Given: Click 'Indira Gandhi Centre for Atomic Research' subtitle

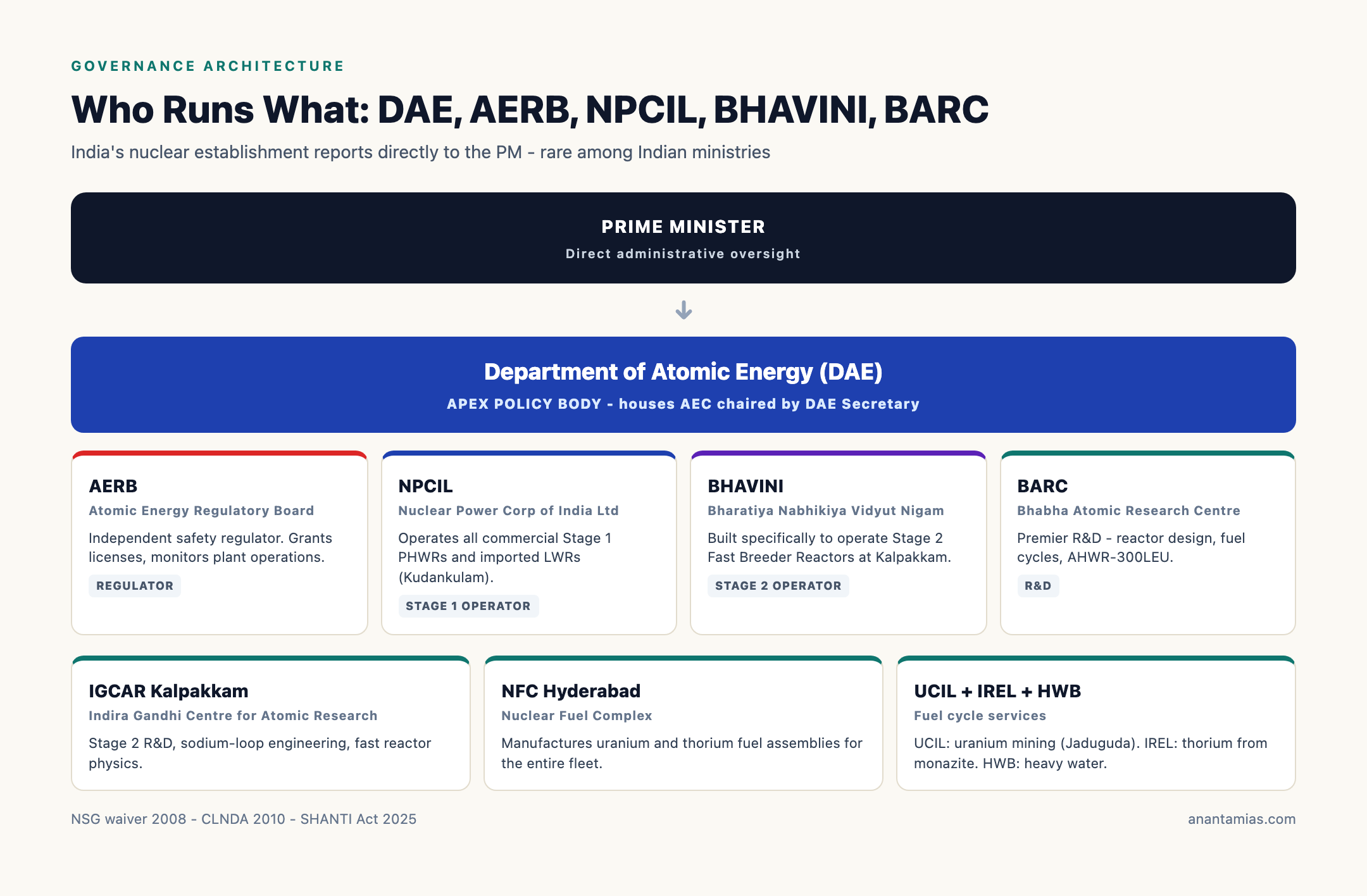Looking at the screenshot, I should pyautogui.click(x=233, y=716).
